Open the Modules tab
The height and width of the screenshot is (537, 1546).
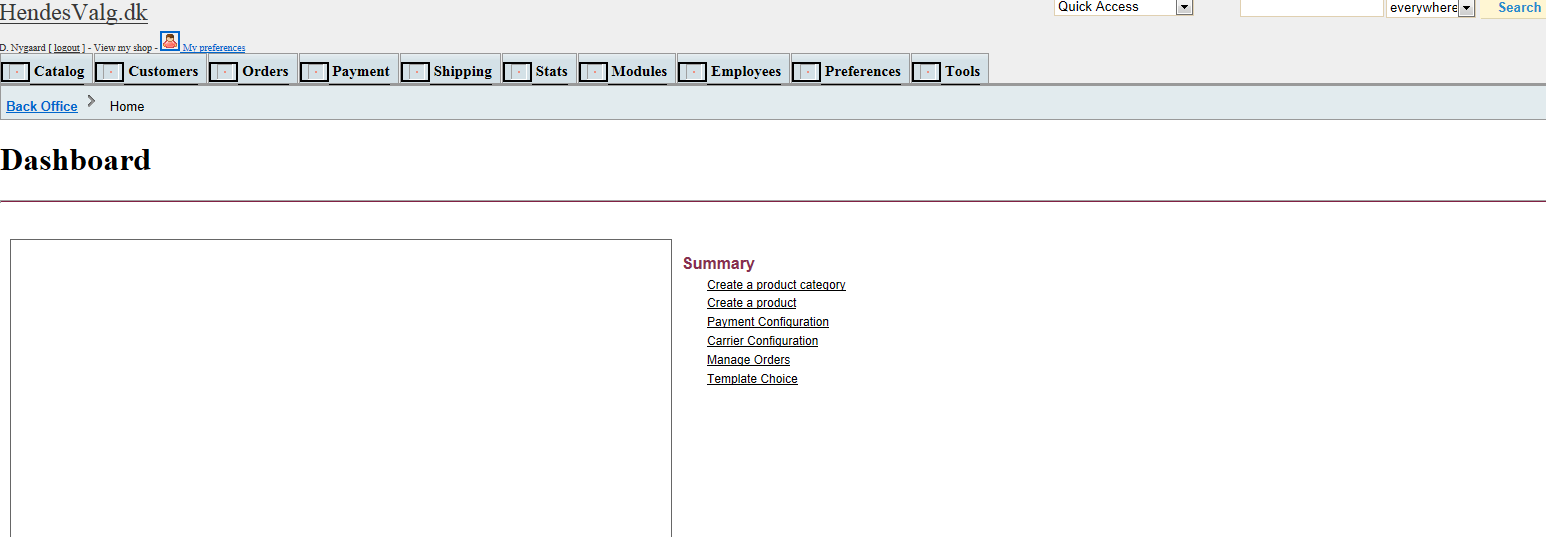tap(639, 71)
